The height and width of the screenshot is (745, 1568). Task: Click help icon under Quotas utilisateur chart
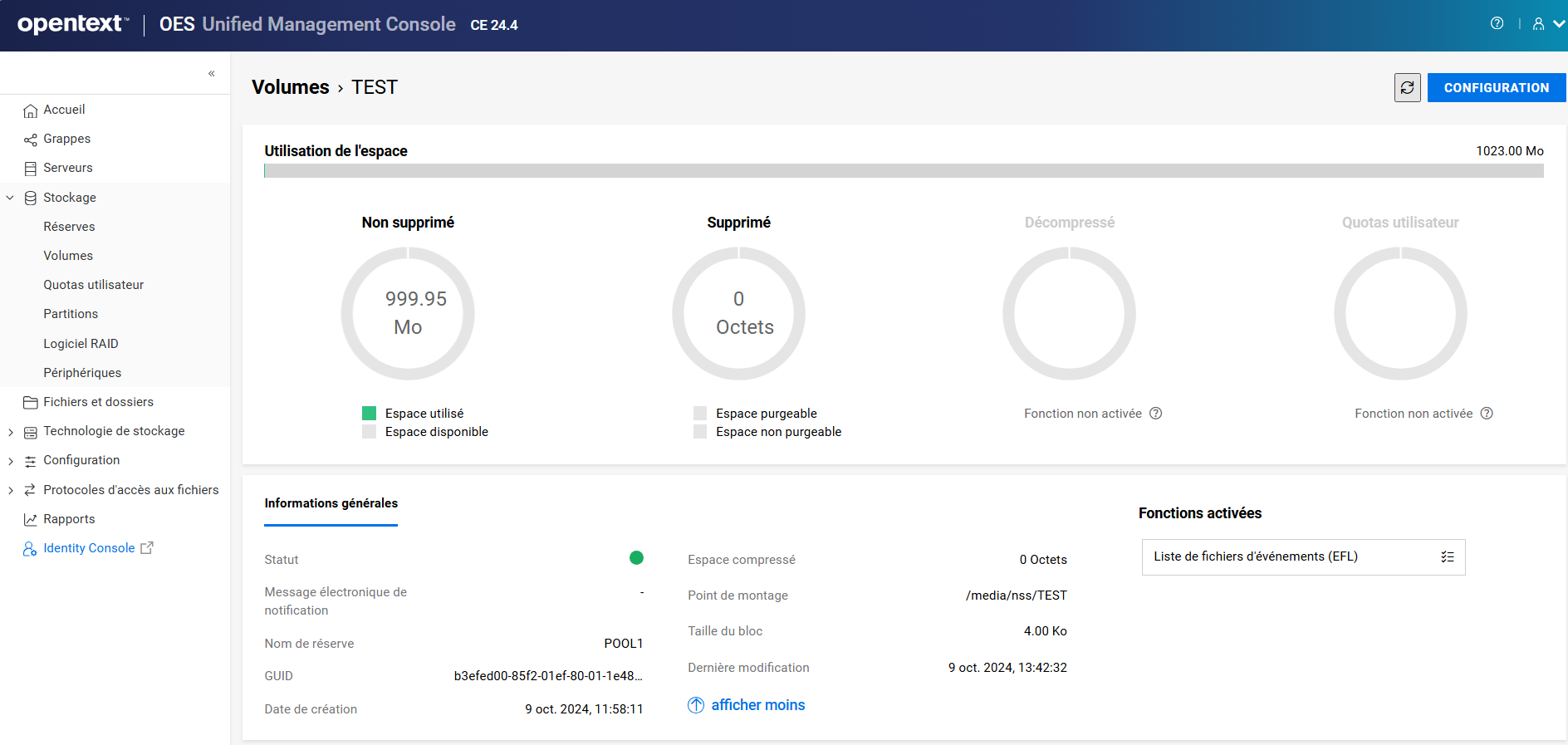click(1487, 414)
